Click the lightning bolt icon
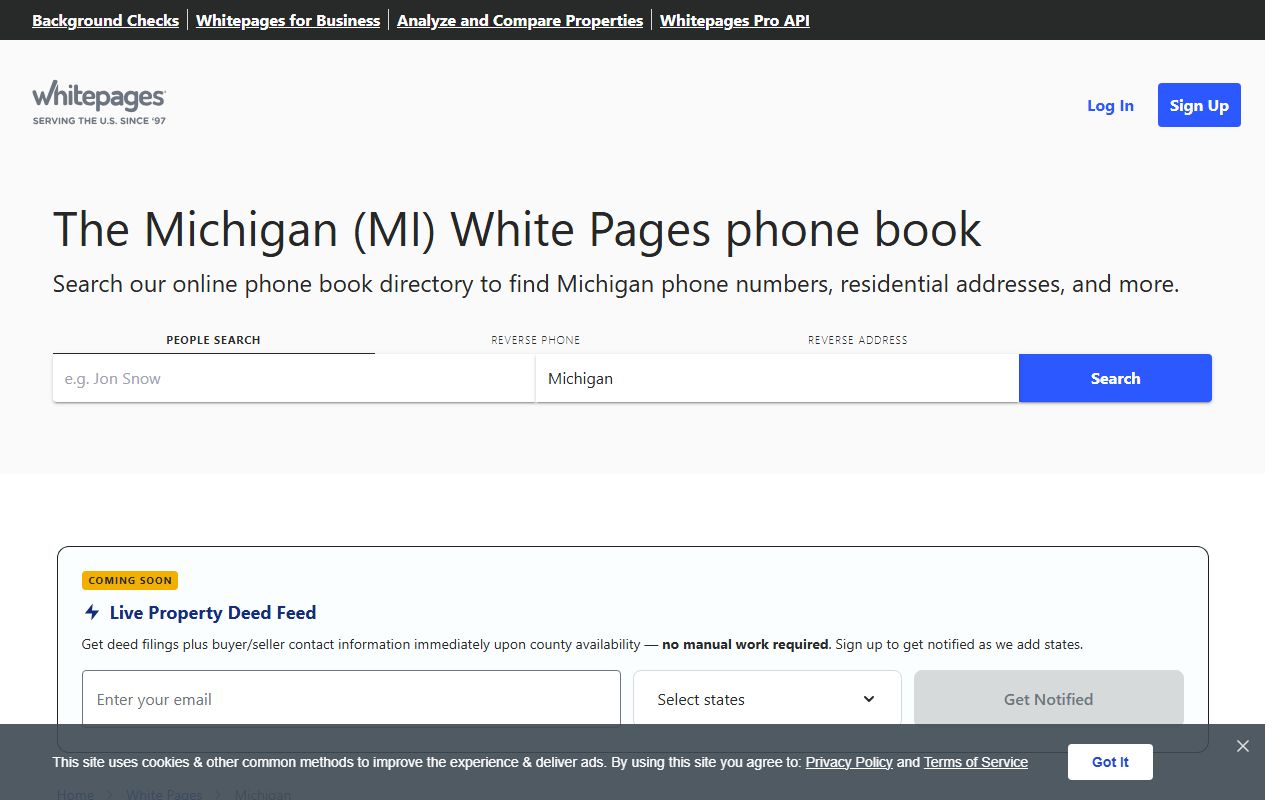 tap(92, 612)
